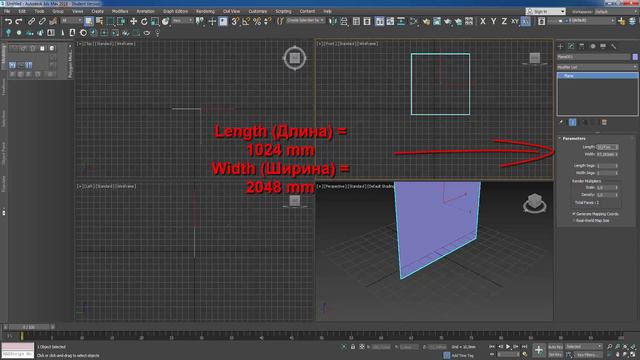This screenshot has height=360, width=640.
Task: Click the Undo arrow icon
Action: [x=8, y=21]
